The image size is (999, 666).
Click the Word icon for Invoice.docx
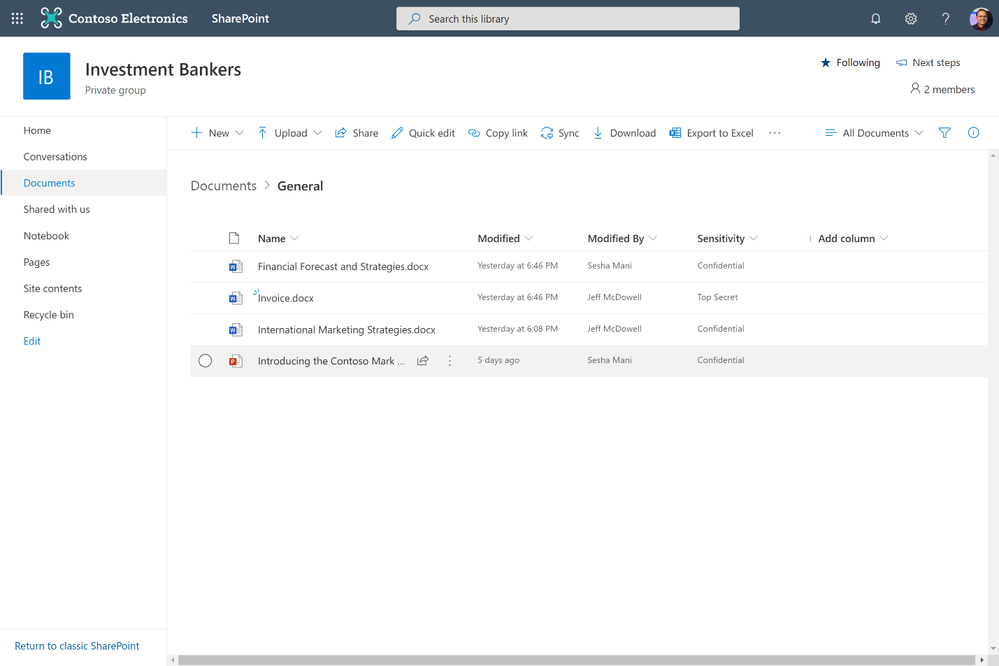236,298
